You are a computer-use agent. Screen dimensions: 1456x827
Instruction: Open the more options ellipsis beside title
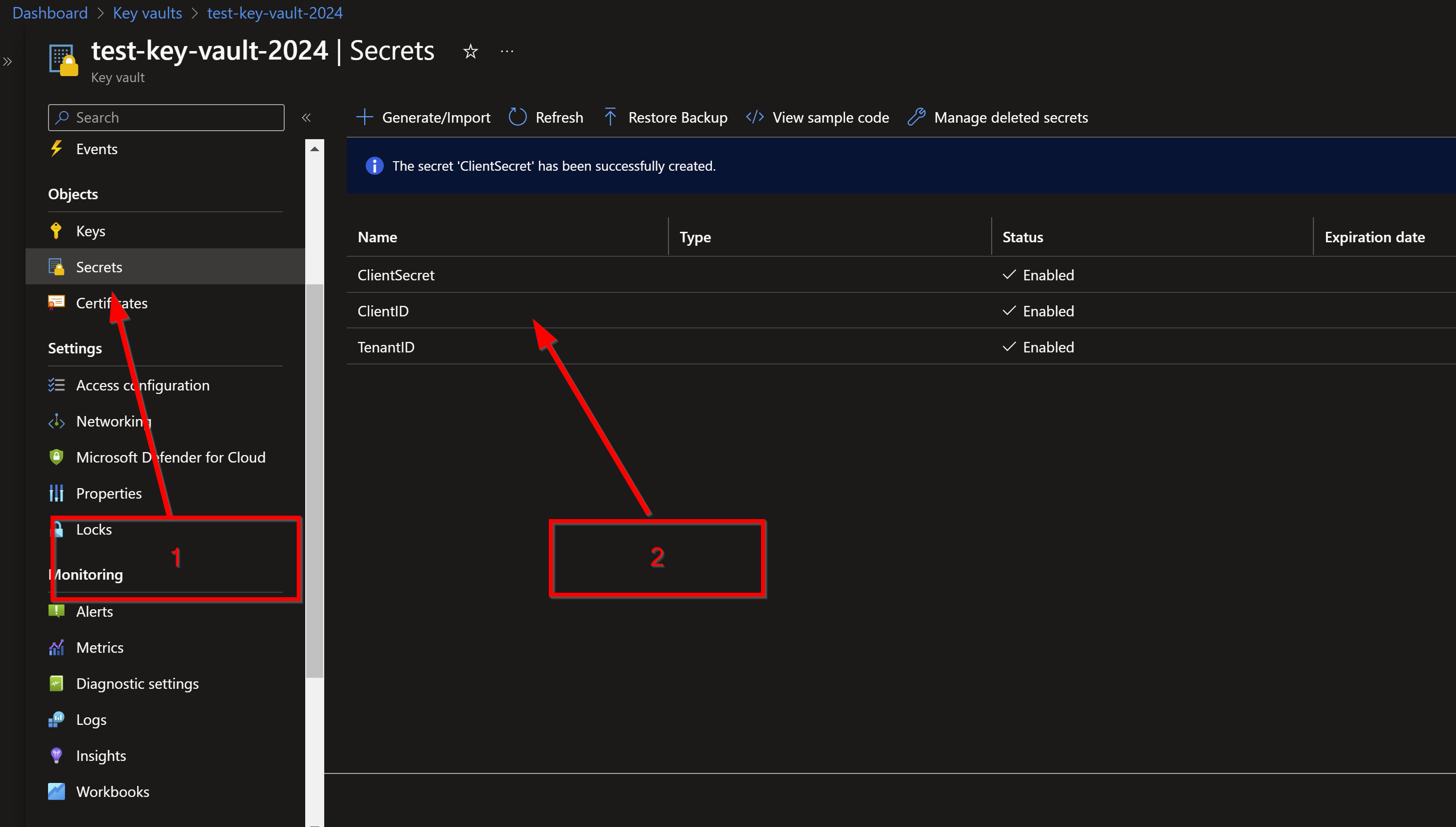tap(507, 52)
